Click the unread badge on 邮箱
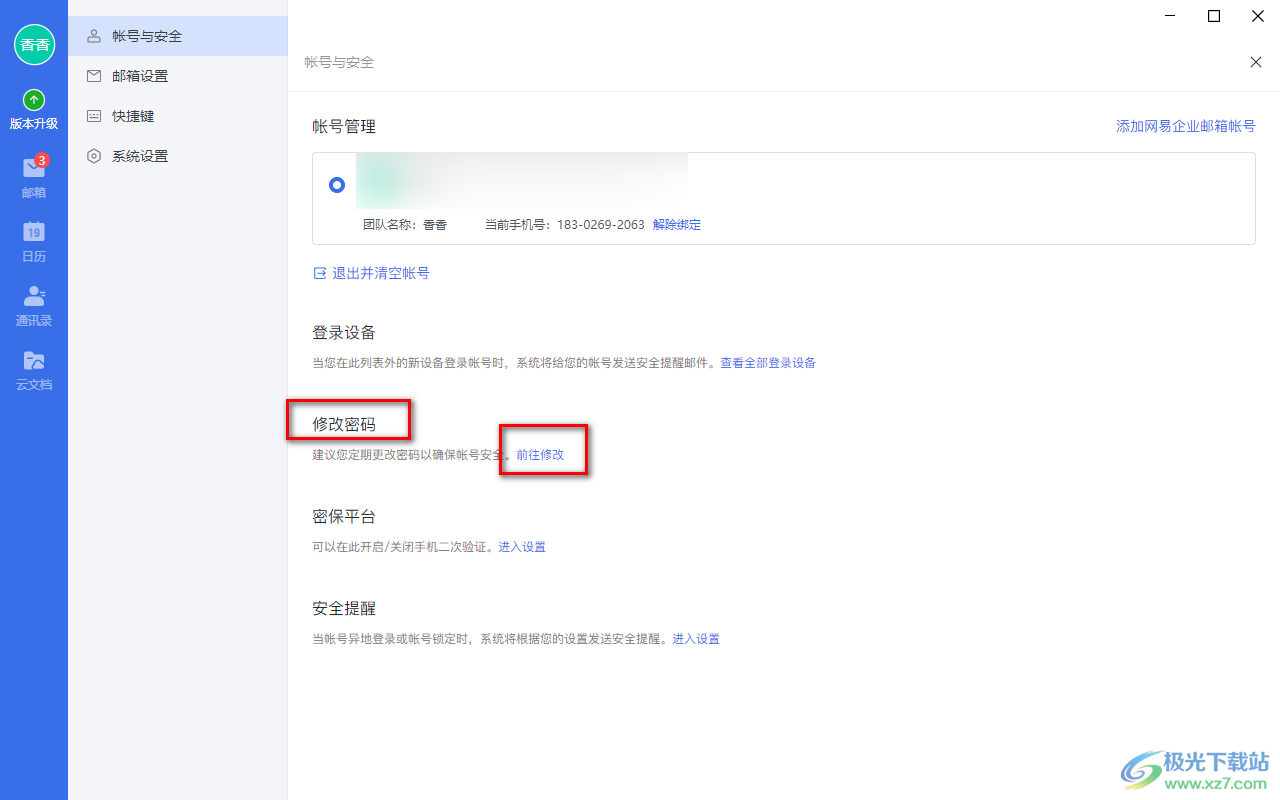1280x800 pixels. pos(42,160)
